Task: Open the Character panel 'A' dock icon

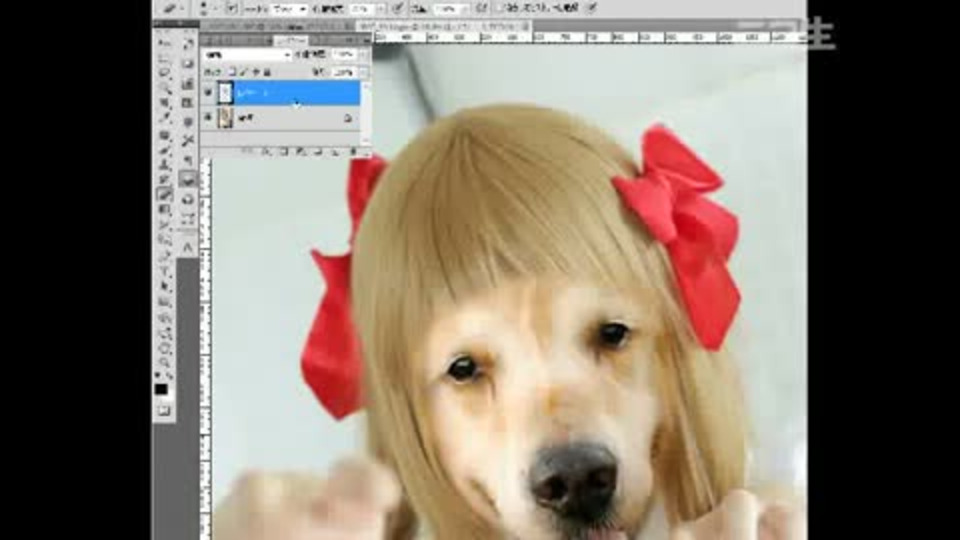Action: click(188, 247)
